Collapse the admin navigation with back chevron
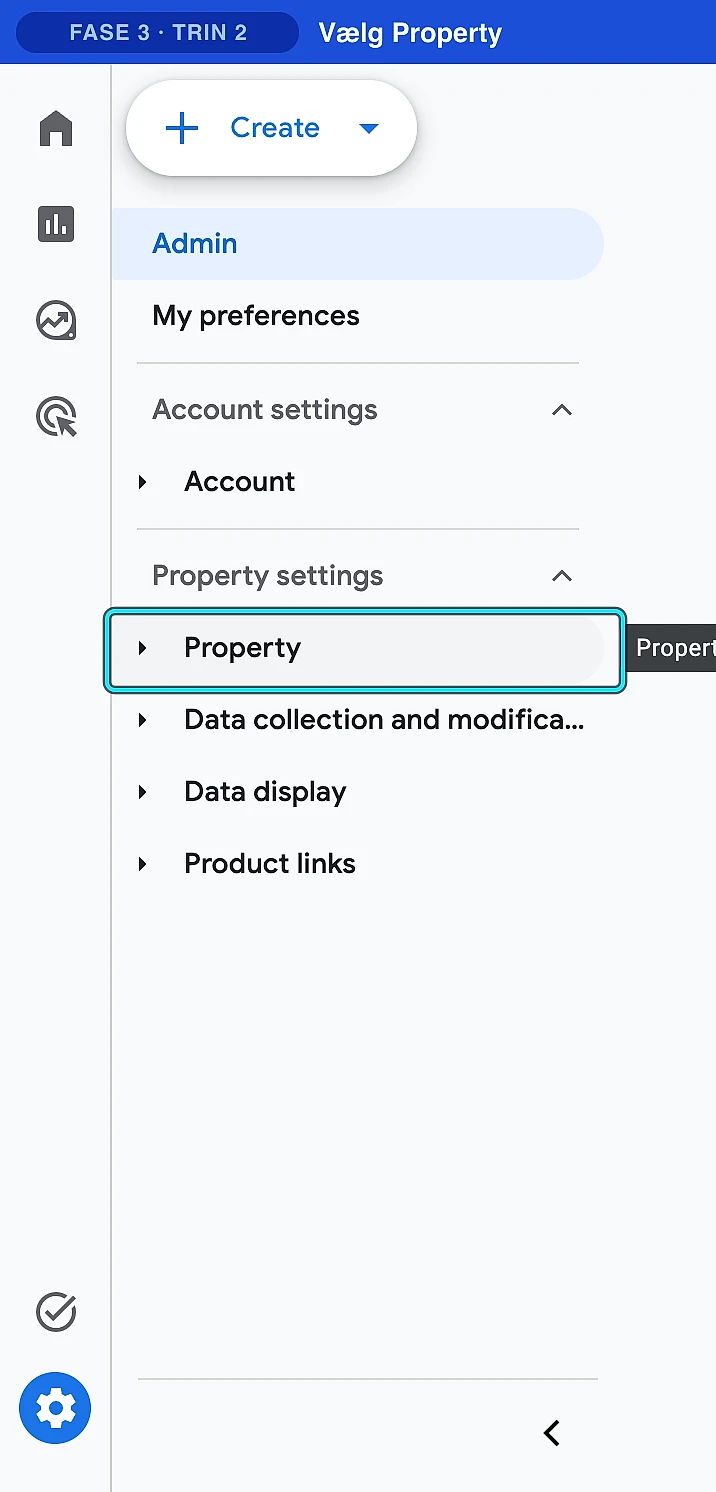The height and width of the screenshot is (1492, 716). pos(551,1433)
